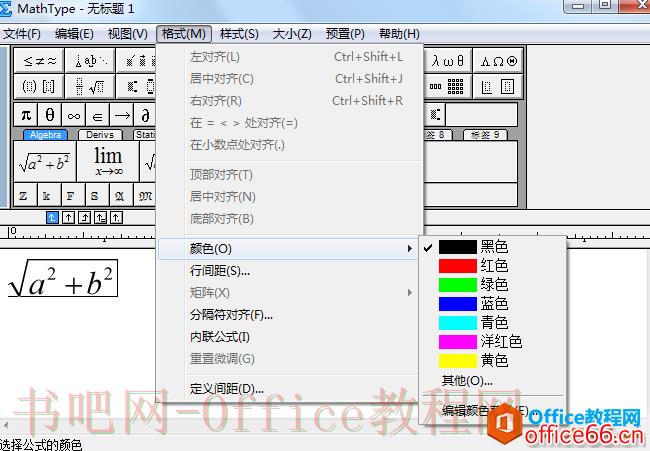Click the sqrt(a²+b²) formula in the editing area
650x451 pixels.
63,278
